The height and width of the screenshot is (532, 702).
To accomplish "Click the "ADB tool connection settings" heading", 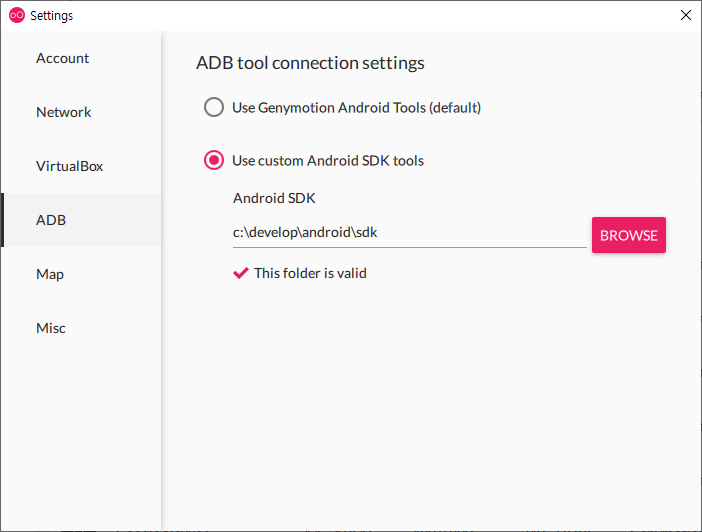I will (310, 63).
